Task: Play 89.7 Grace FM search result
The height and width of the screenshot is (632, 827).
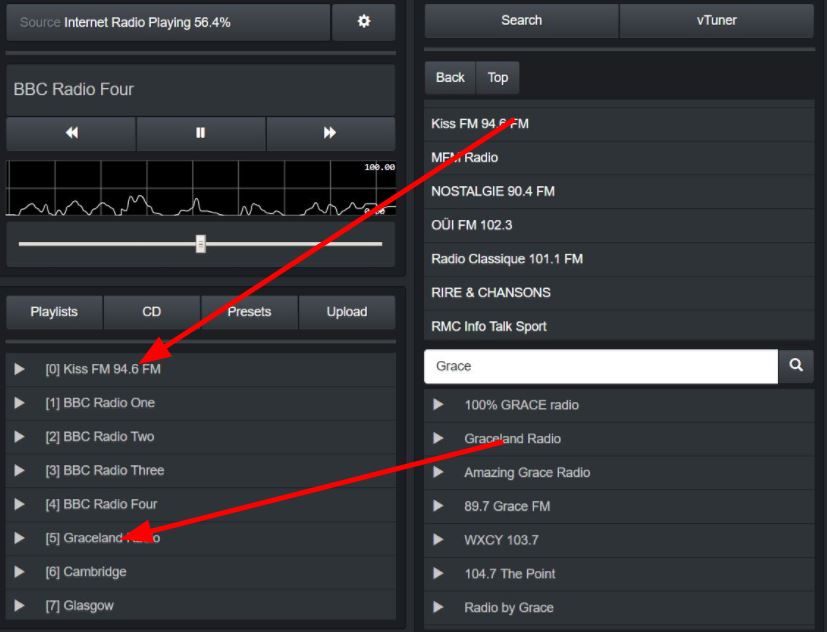Action: point(438,506)
